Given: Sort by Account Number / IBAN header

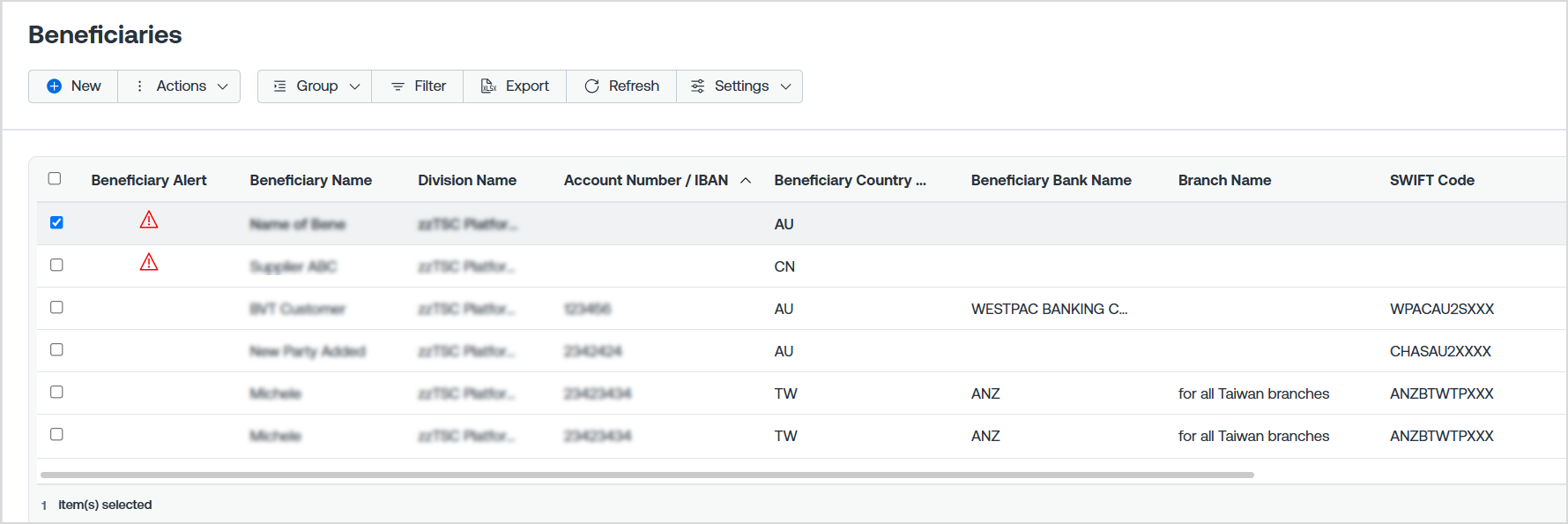Looking at the screenshot, I should 646,180.
